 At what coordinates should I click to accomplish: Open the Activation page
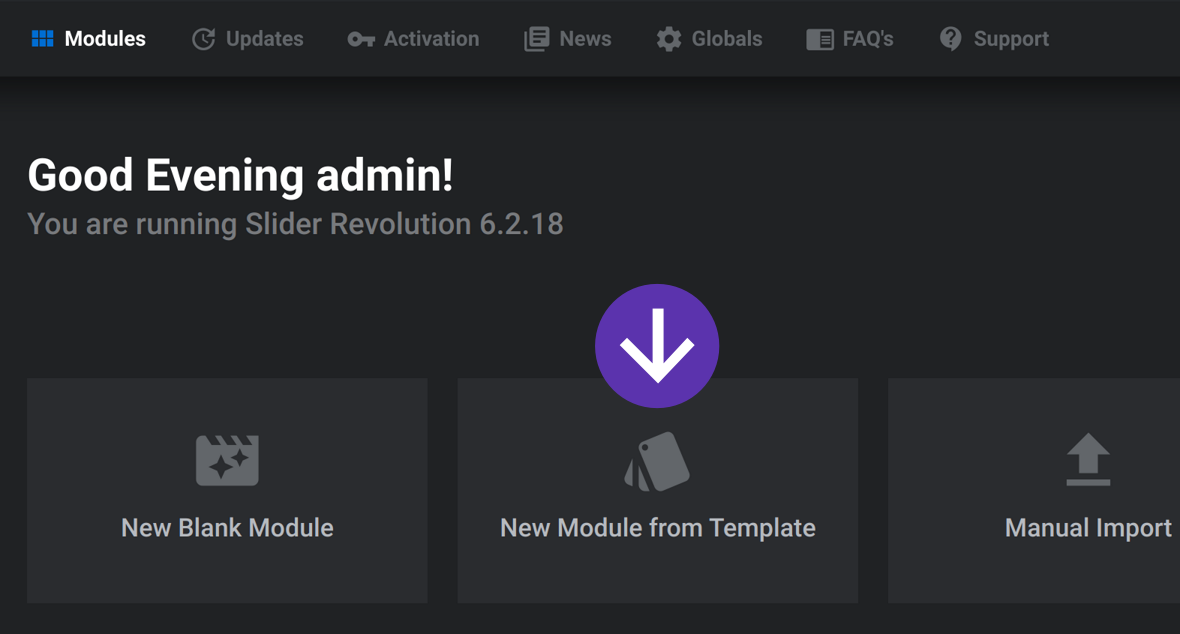pos(413,38)
